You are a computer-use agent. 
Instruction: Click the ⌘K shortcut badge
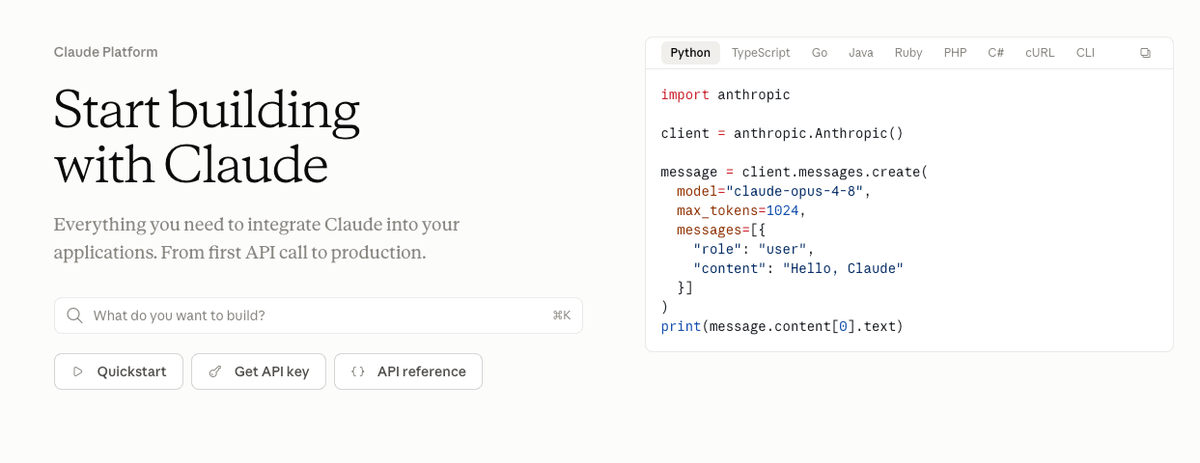click(561, 315)
